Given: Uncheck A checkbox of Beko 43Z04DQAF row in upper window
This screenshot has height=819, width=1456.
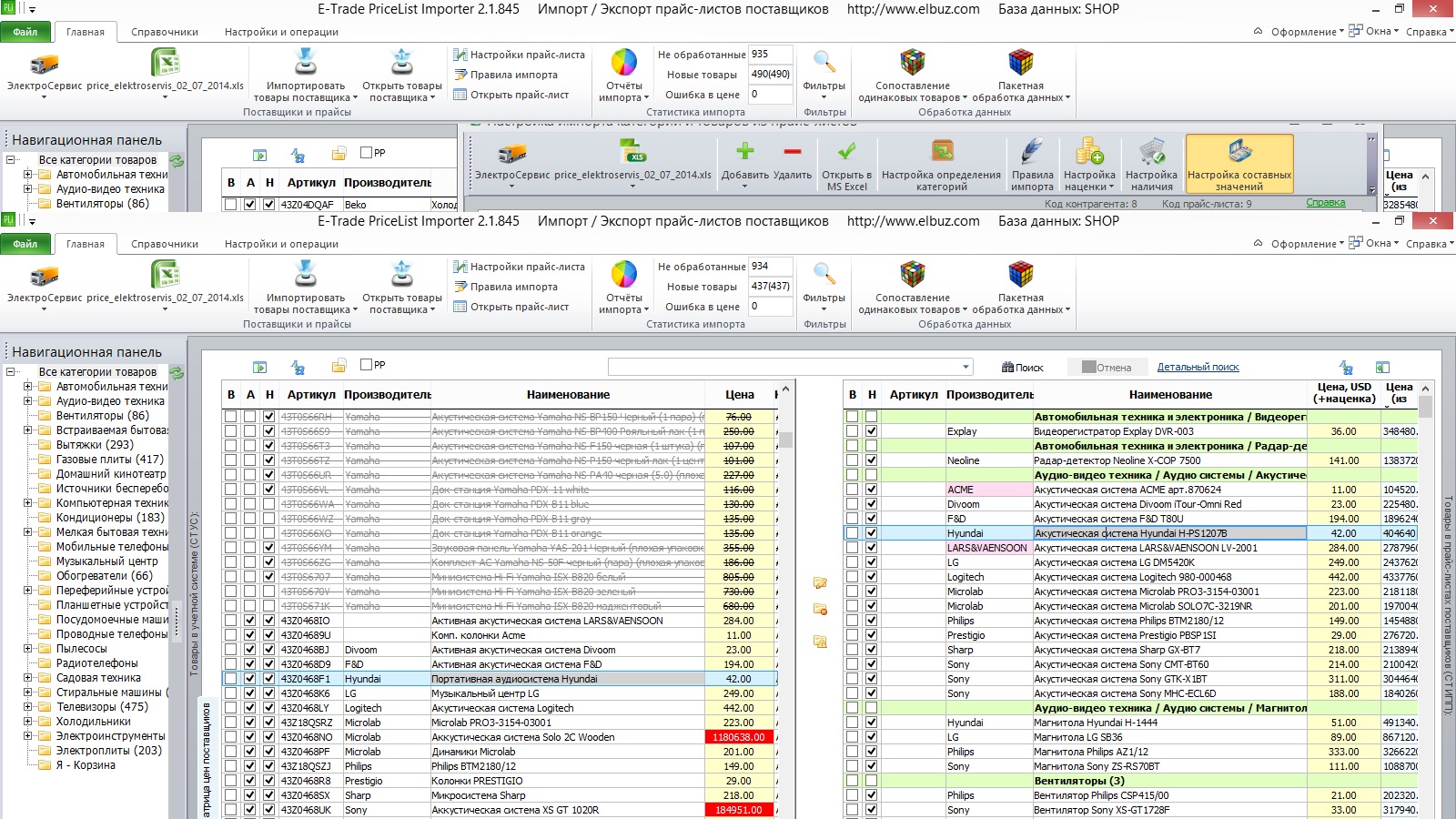Looking at the screenshot, I should [249, 205].
